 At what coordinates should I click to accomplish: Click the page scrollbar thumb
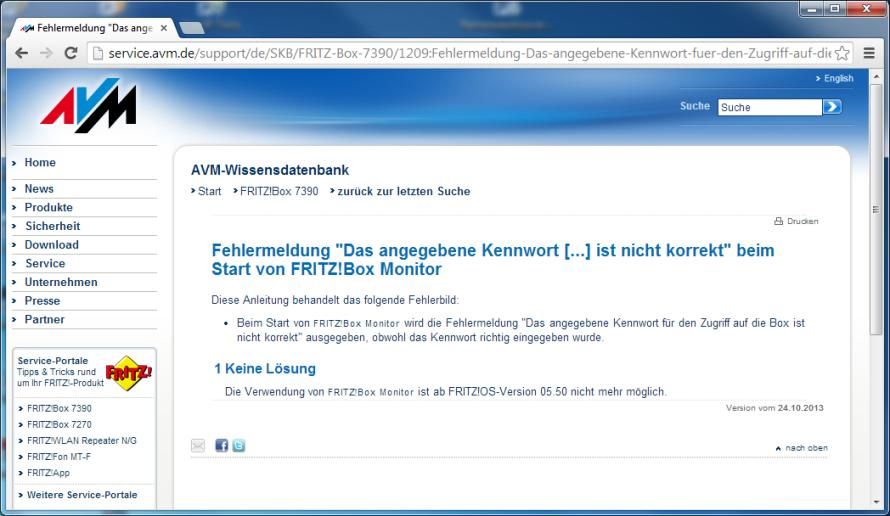pyautogui.click(x=876, y=209)
